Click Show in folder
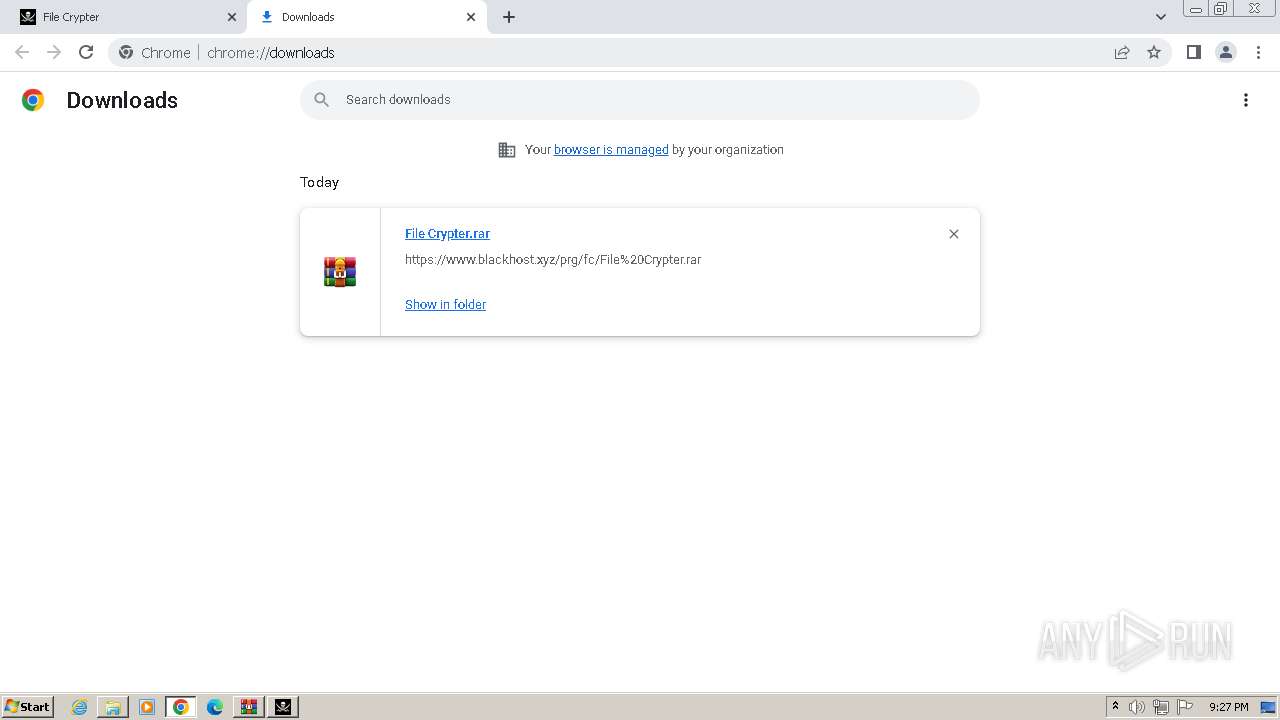 pyautogui.click(x=445, y=305)
